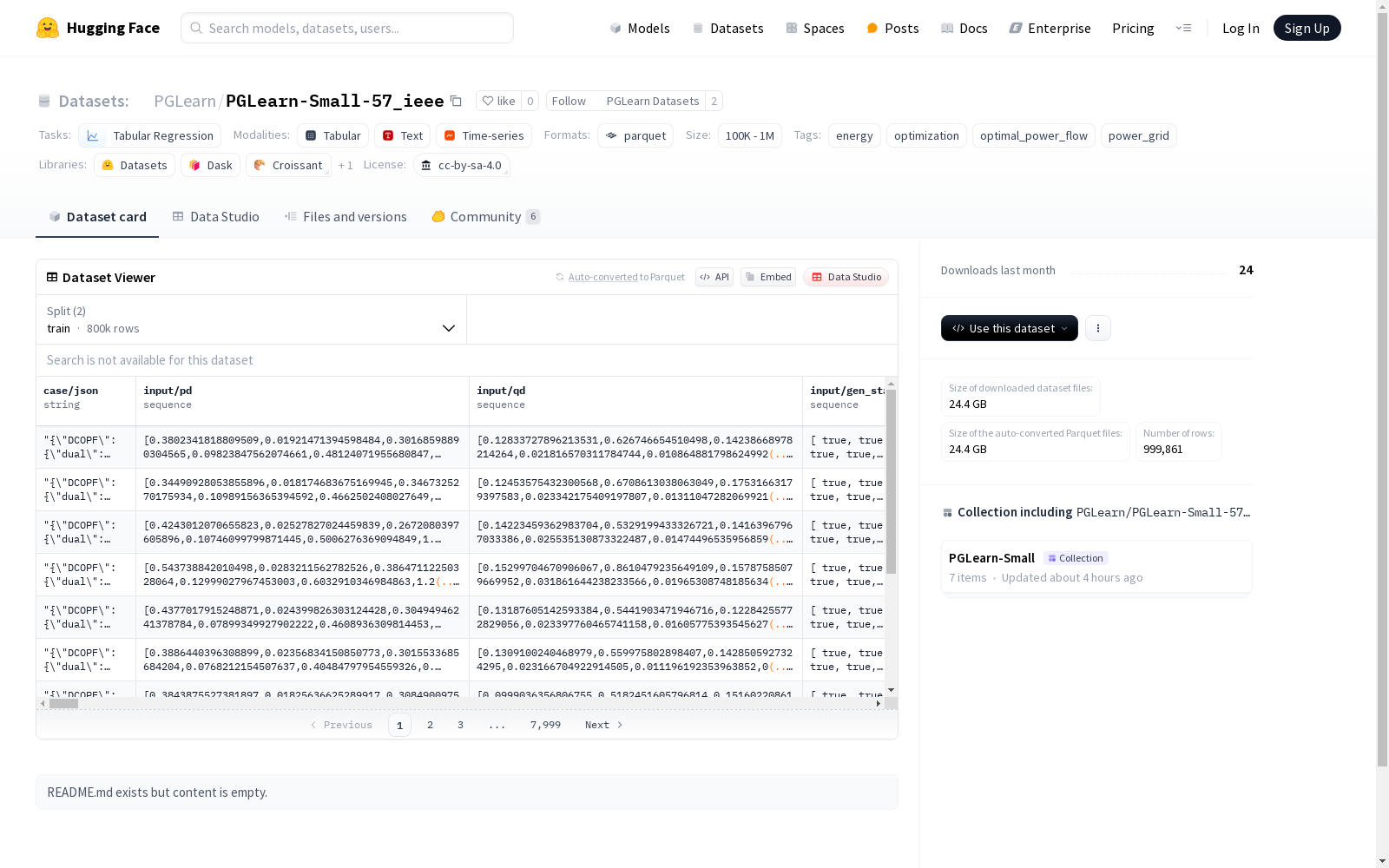Select the Dask library tag

[x=211, y=165]
